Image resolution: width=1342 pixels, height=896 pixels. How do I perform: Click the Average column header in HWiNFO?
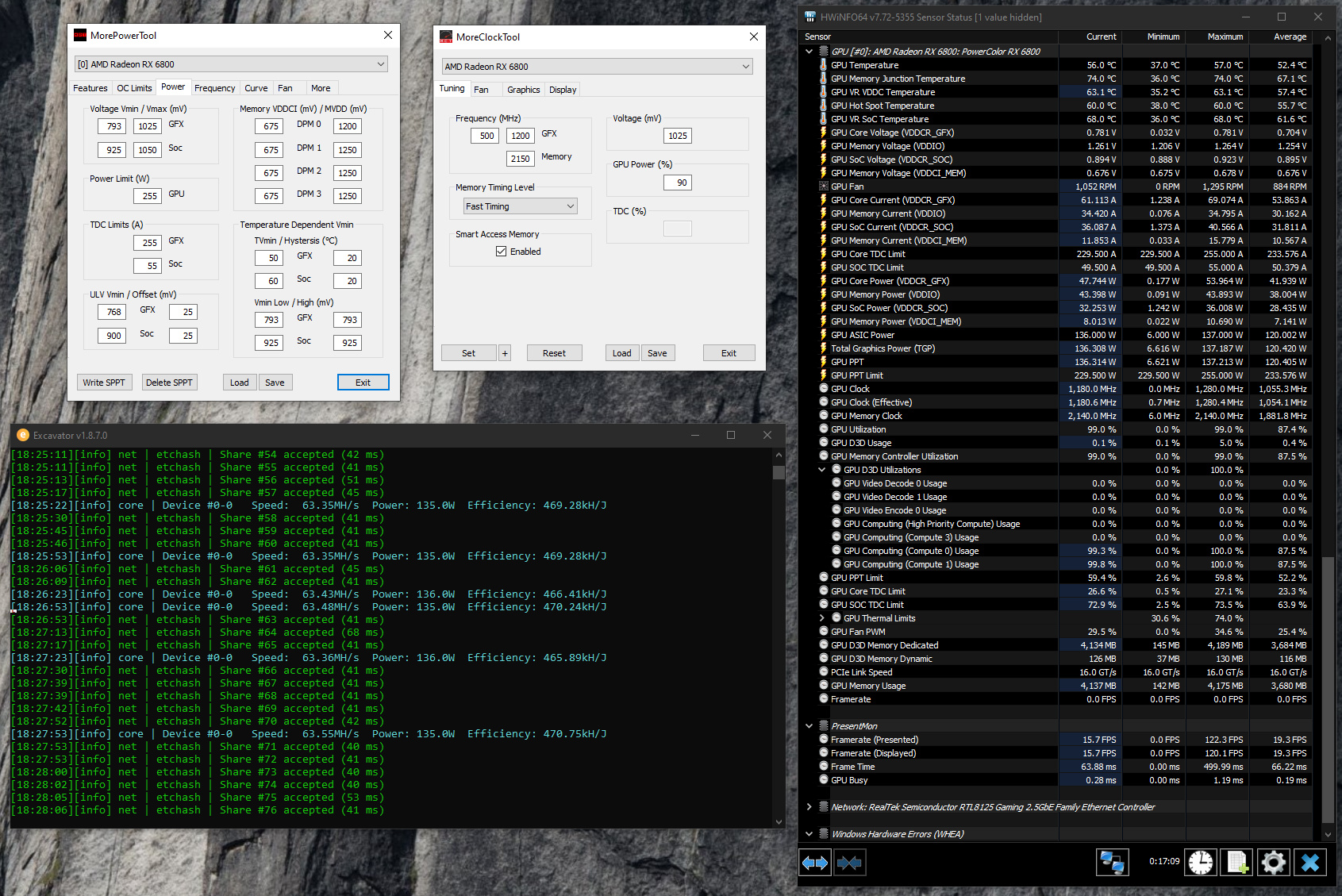(1281, 37)
